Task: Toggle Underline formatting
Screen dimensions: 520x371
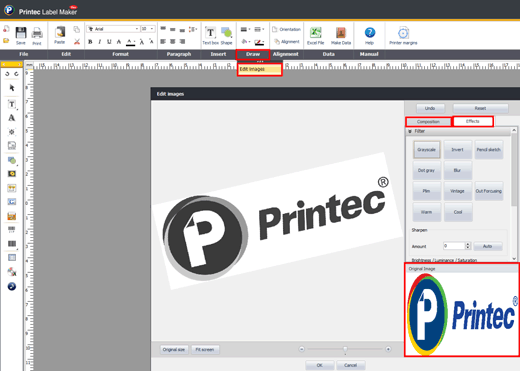Action: click(x=109, y=42)
